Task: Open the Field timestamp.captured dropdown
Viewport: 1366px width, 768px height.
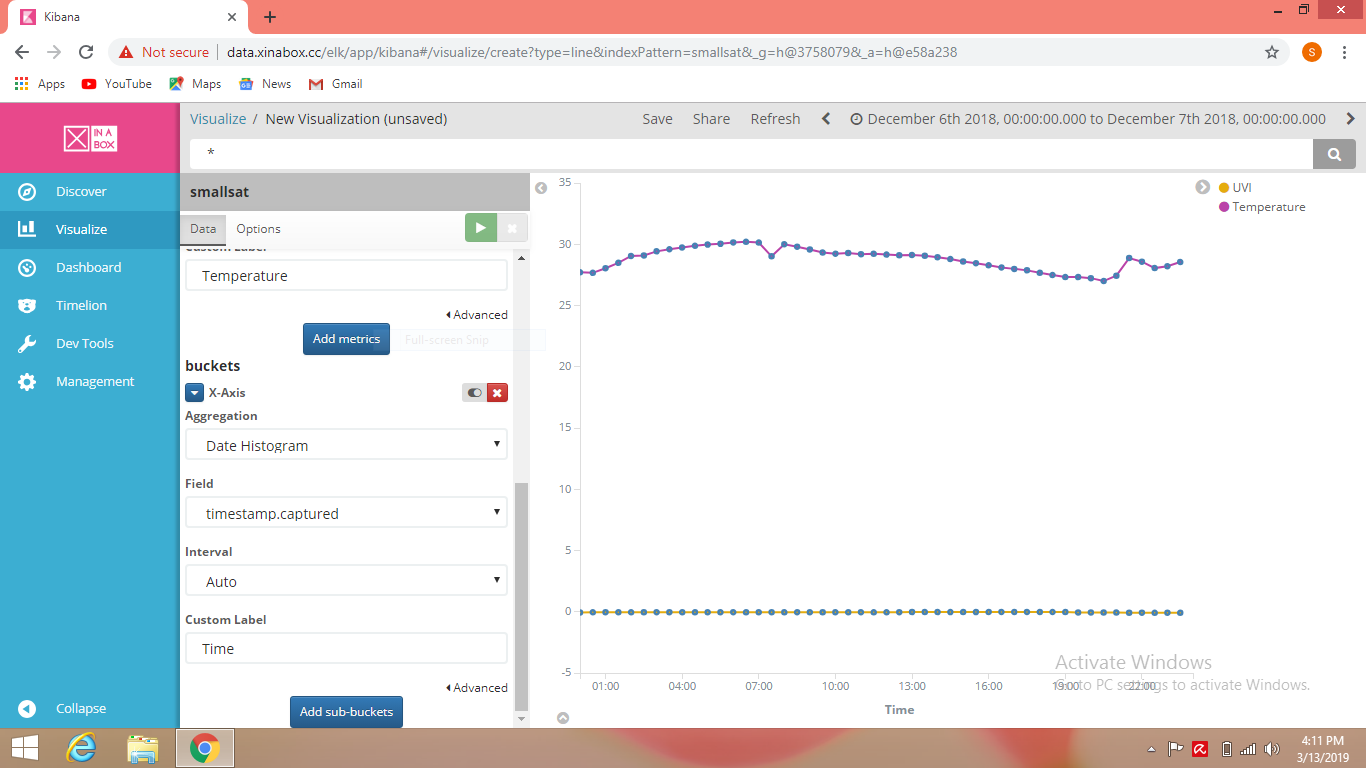Action: tap(346, 513)
